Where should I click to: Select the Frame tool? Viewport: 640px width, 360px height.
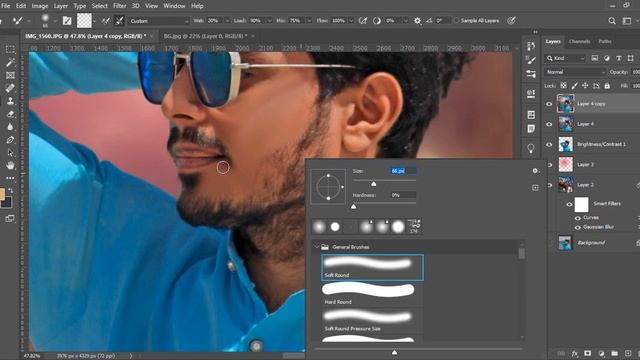coord(10,75)
